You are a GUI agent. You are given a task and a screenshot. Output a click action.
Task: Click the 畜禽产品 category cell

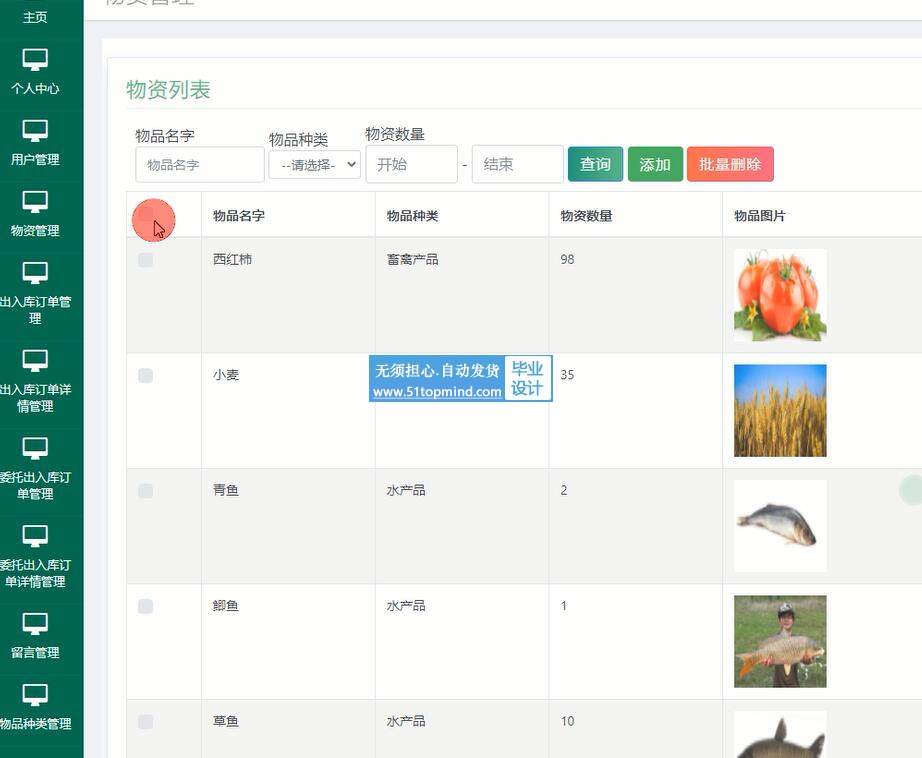(412, 259)
